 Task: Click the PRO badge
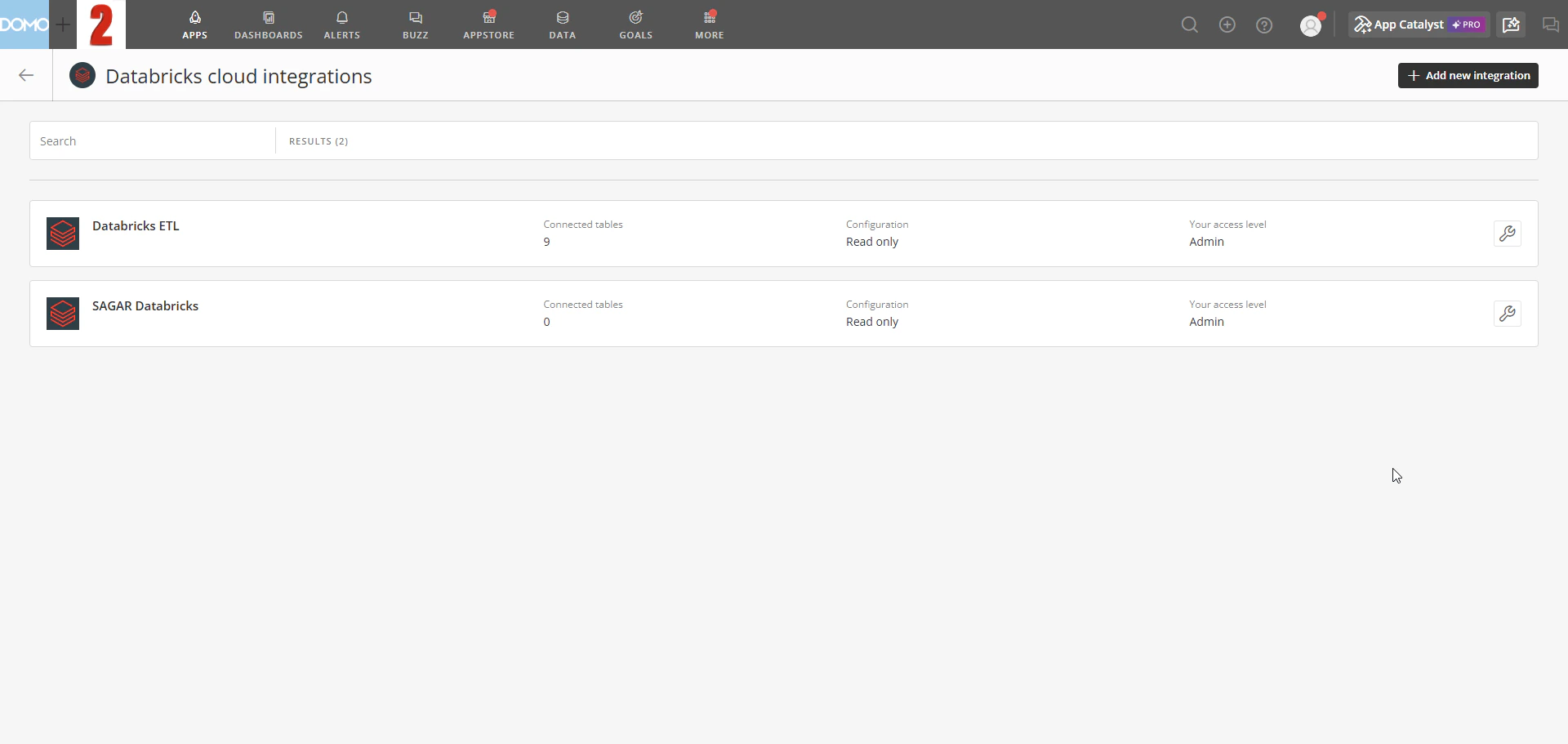click(1468, 25)
